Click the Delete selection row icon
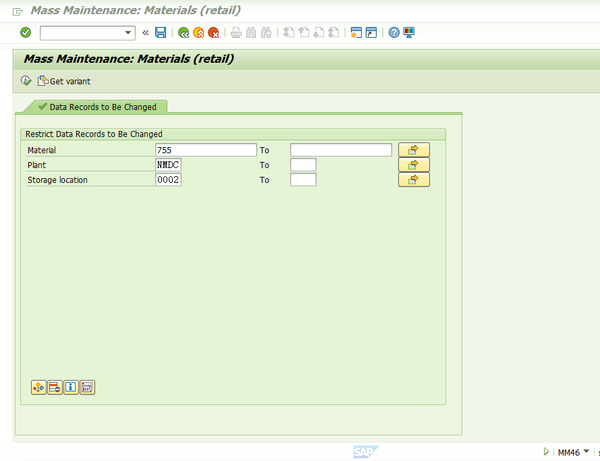The height and width of the screenshot is (461, 600). coord(55,388)
